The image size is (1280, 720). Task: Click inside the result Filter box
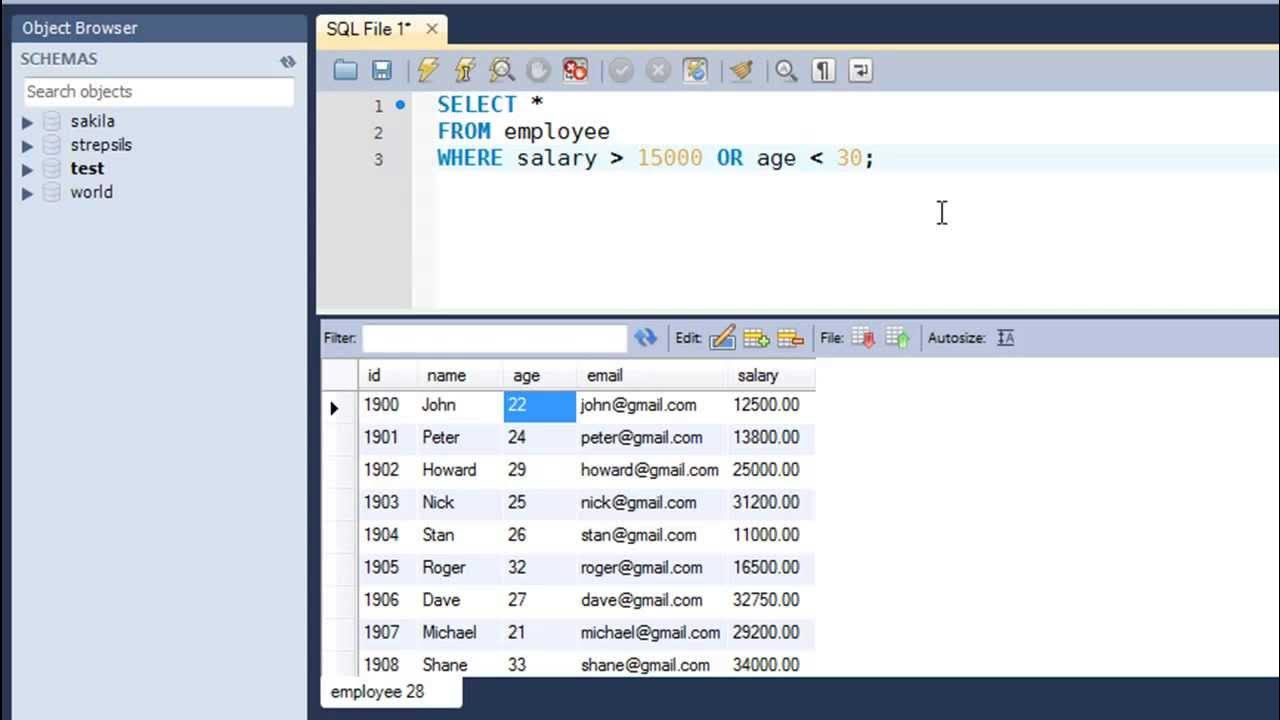494,338
